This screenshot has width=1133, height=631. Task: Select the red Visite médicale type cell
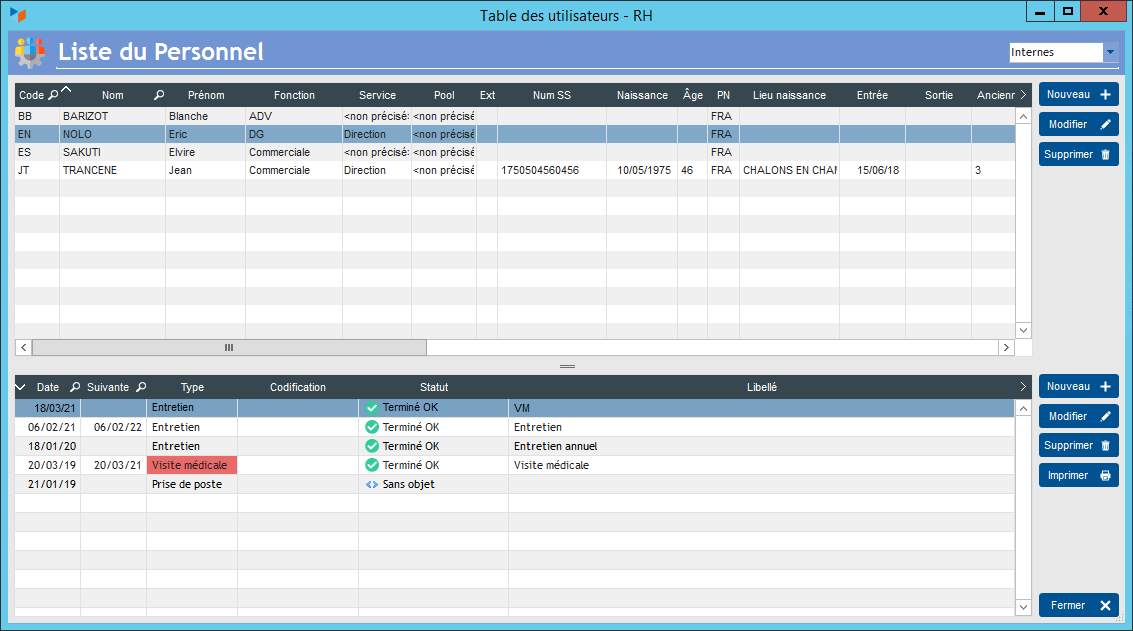point(192,465)
